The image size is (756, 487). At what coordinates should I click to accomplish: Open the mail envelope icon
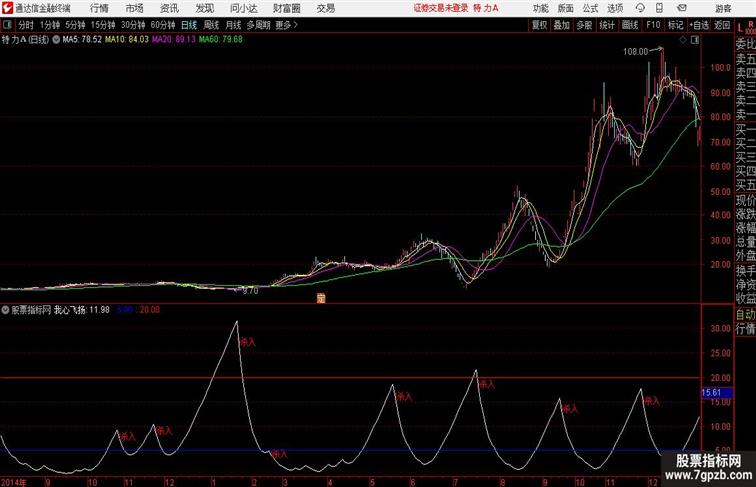click(682, 8)
